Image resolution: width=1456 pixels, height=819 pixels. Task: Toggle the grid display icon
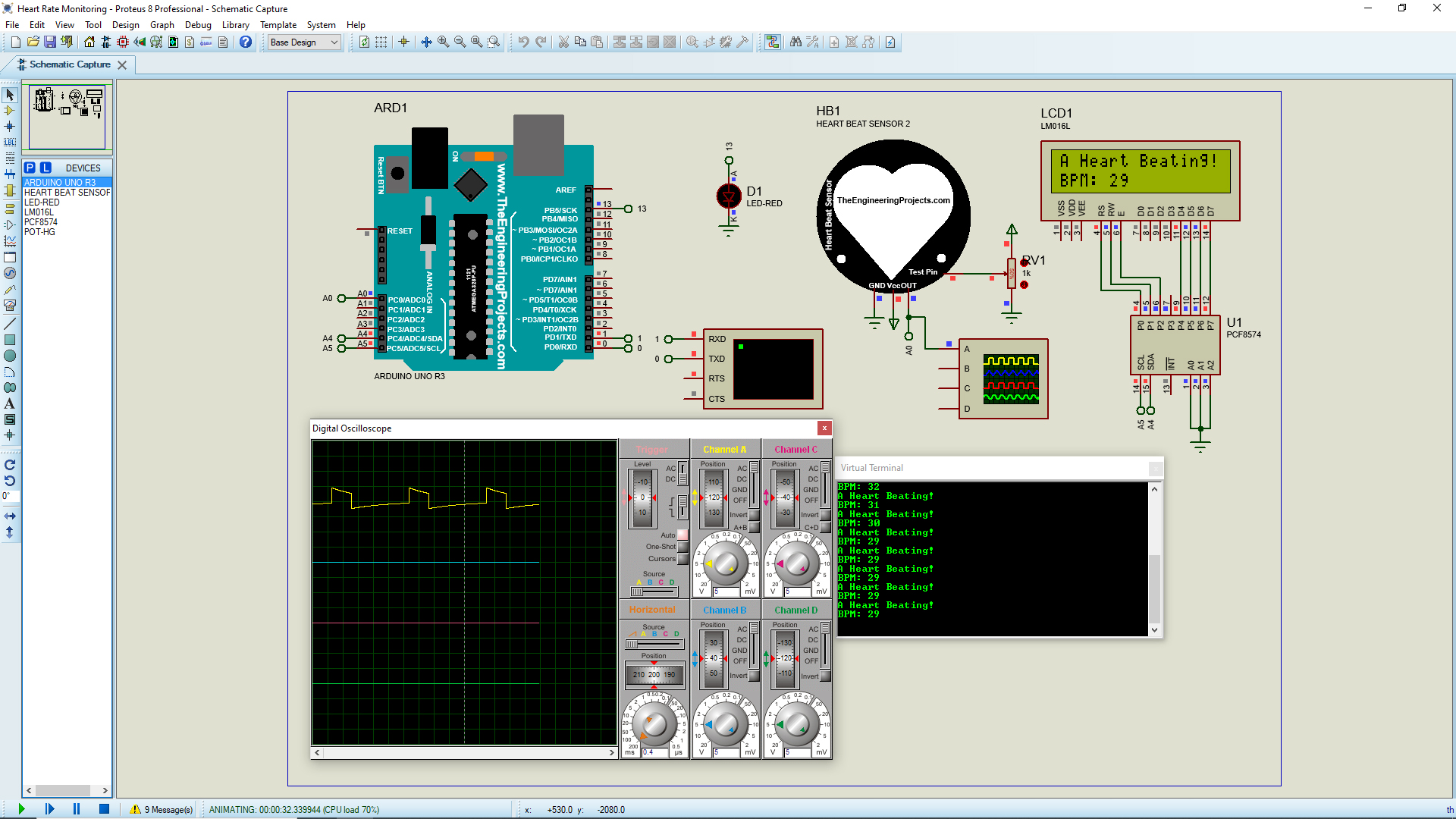coord(381,42)
